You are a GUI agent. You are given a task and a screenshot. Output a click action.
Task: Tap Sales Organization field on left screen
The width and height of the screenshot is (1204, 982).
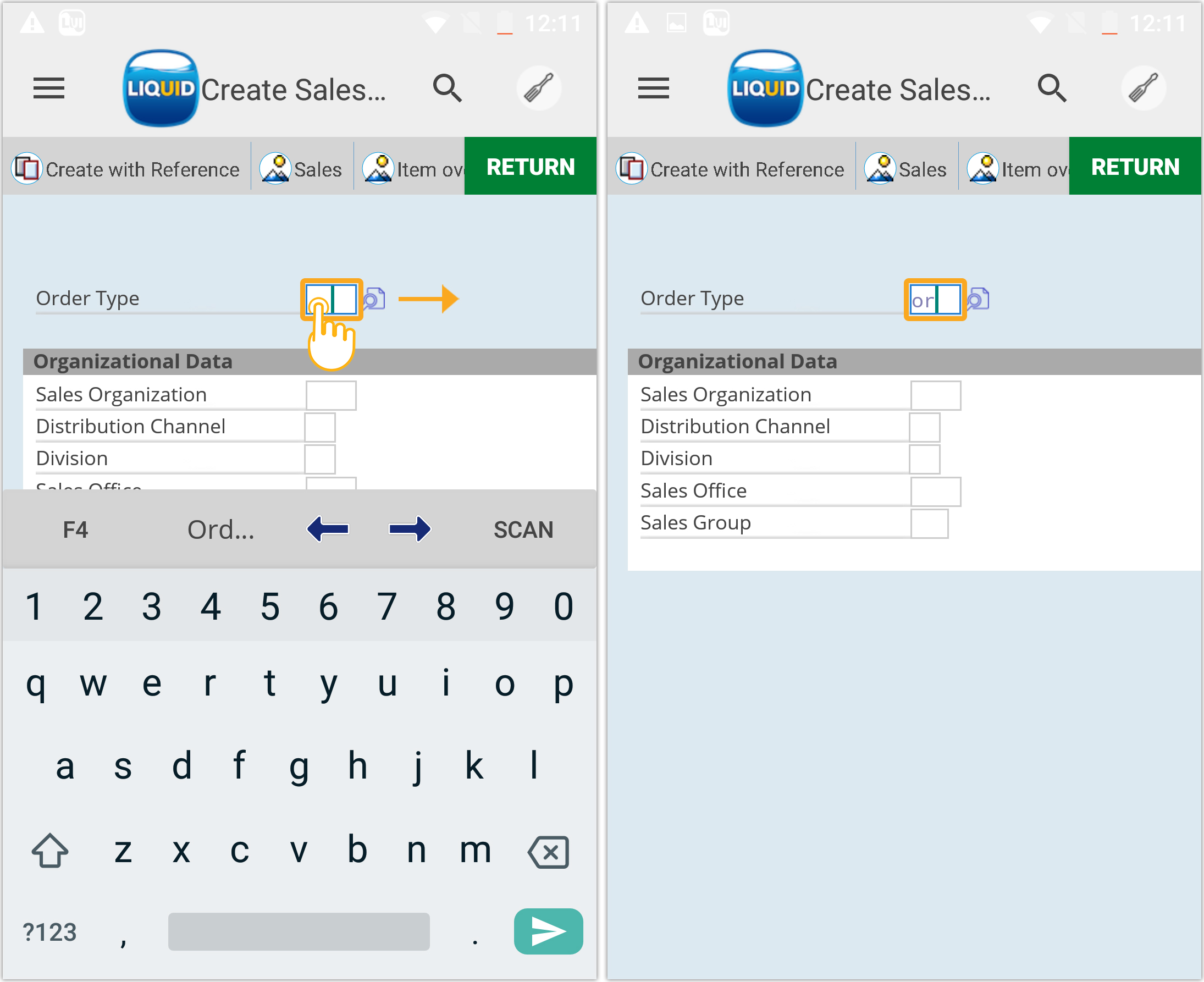point(331,395)
